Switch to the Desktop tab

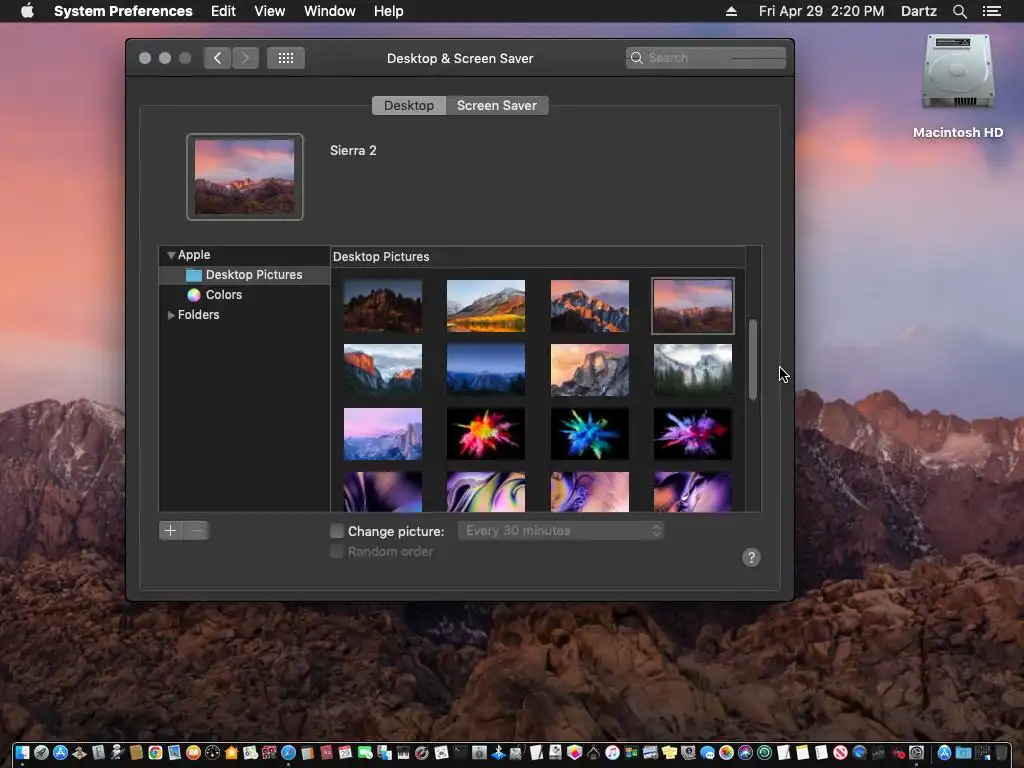[409, 105]
